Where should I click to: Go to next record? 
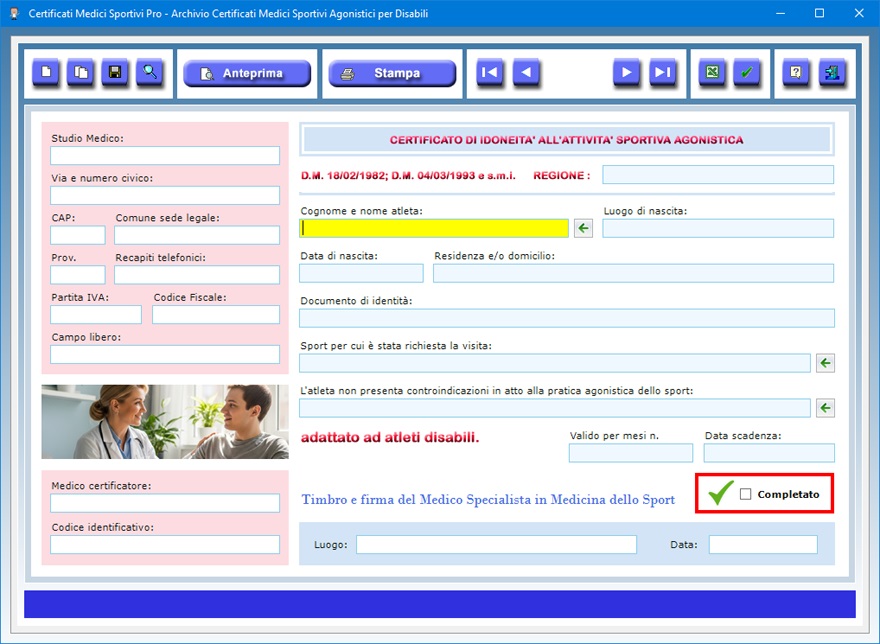(x=626, y=73)
